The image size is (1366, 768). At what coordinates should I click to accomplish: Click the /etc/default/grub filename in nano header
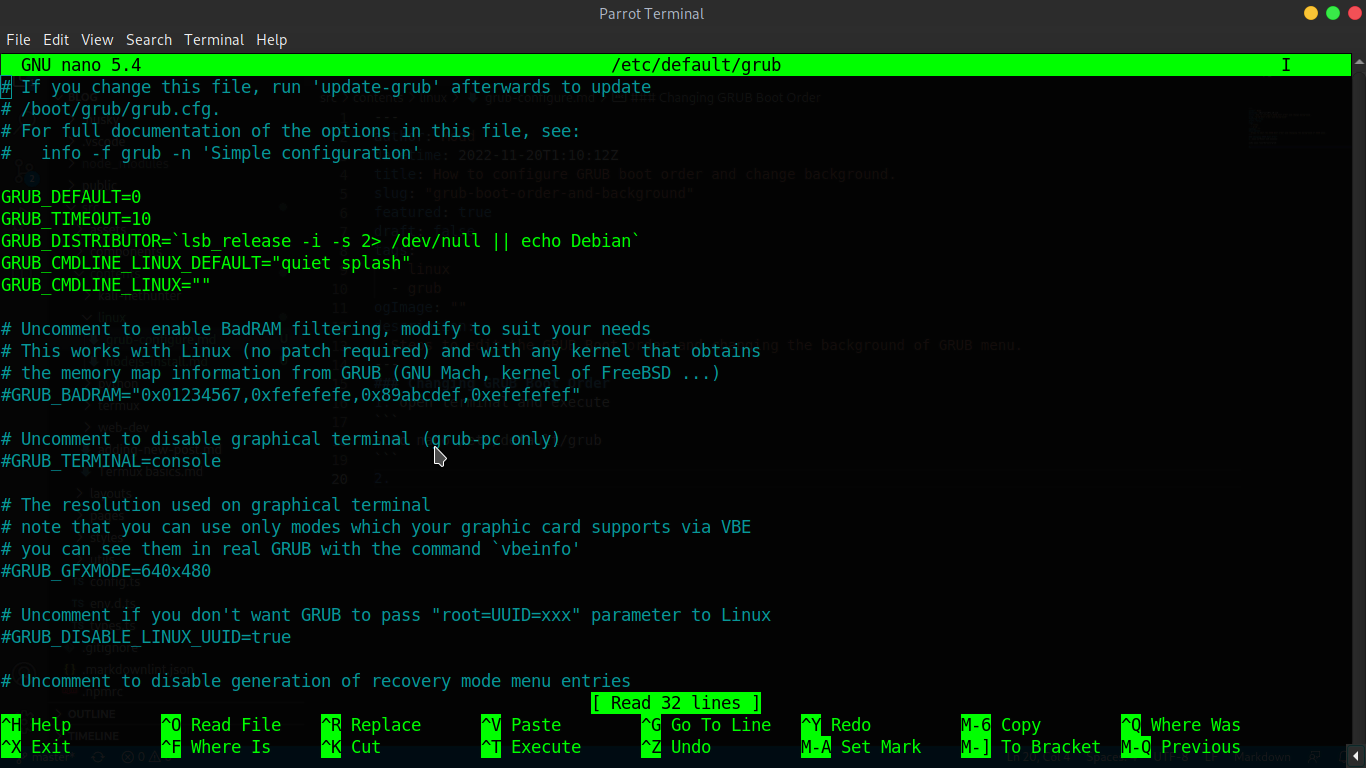[696, 65]
